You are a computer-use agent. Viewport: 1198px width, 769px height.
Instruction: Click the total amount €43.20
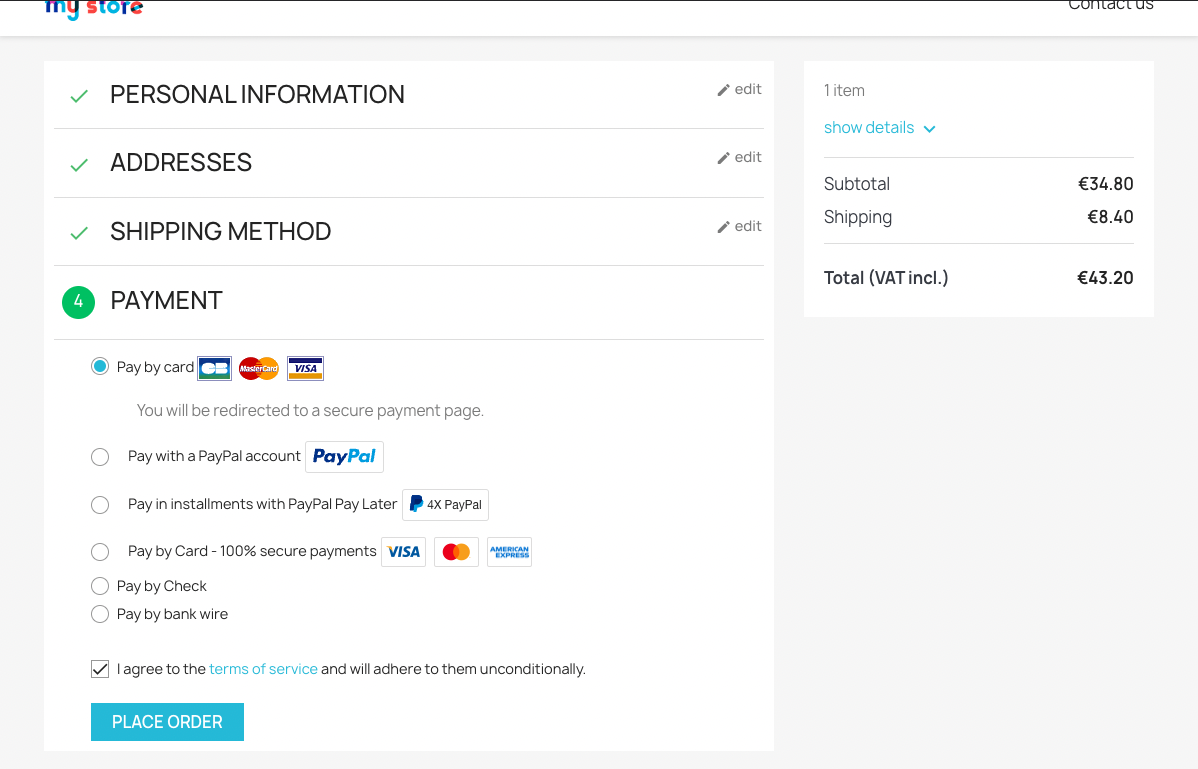point(1105,278)
